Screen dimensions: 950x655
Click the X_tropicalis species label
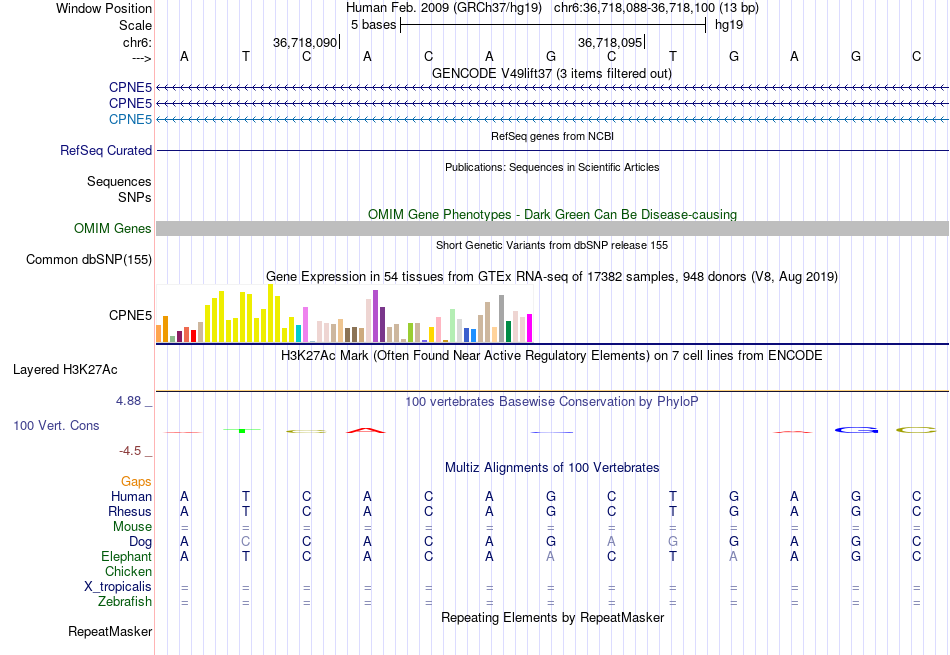118,587
